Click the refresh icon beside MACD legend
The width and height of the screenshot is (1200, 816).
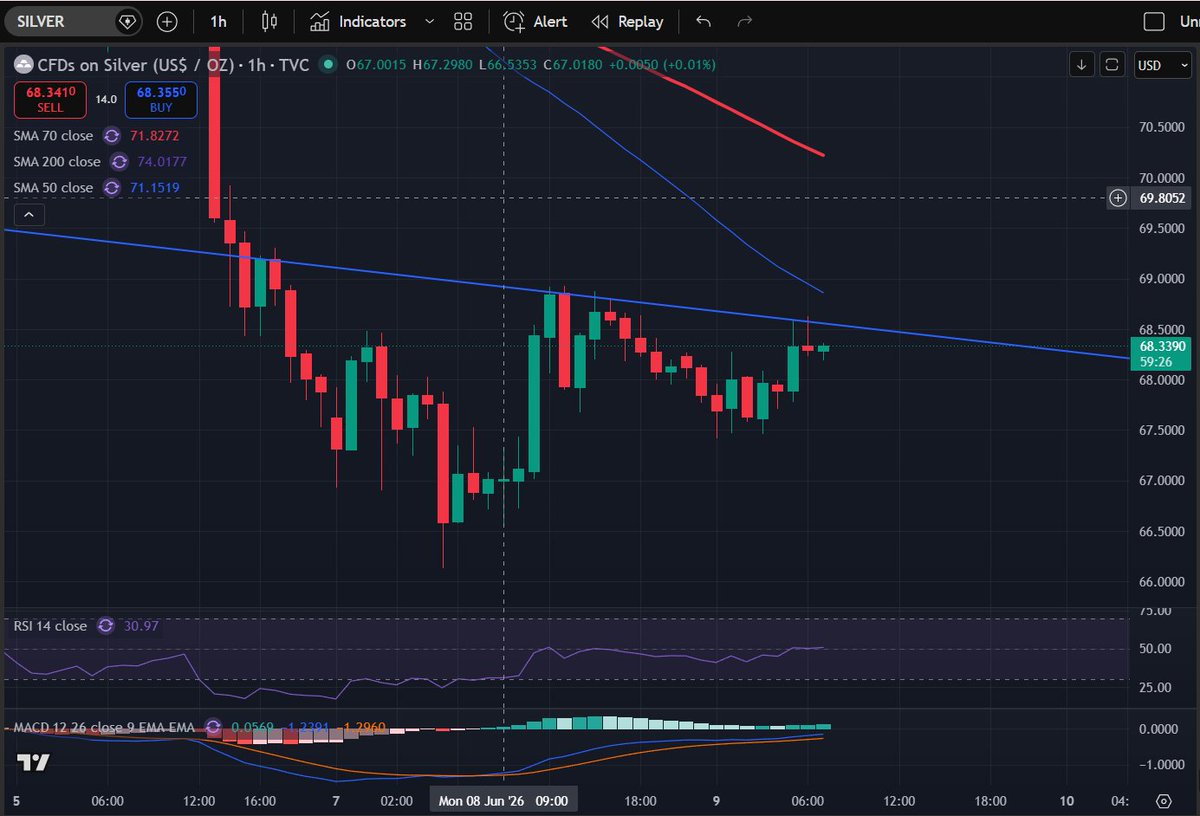213,727
